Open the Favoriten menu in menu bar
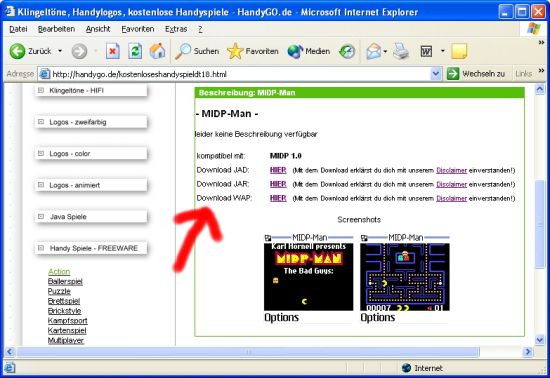This screenshot has height=378, width=550. pos(138,29)
